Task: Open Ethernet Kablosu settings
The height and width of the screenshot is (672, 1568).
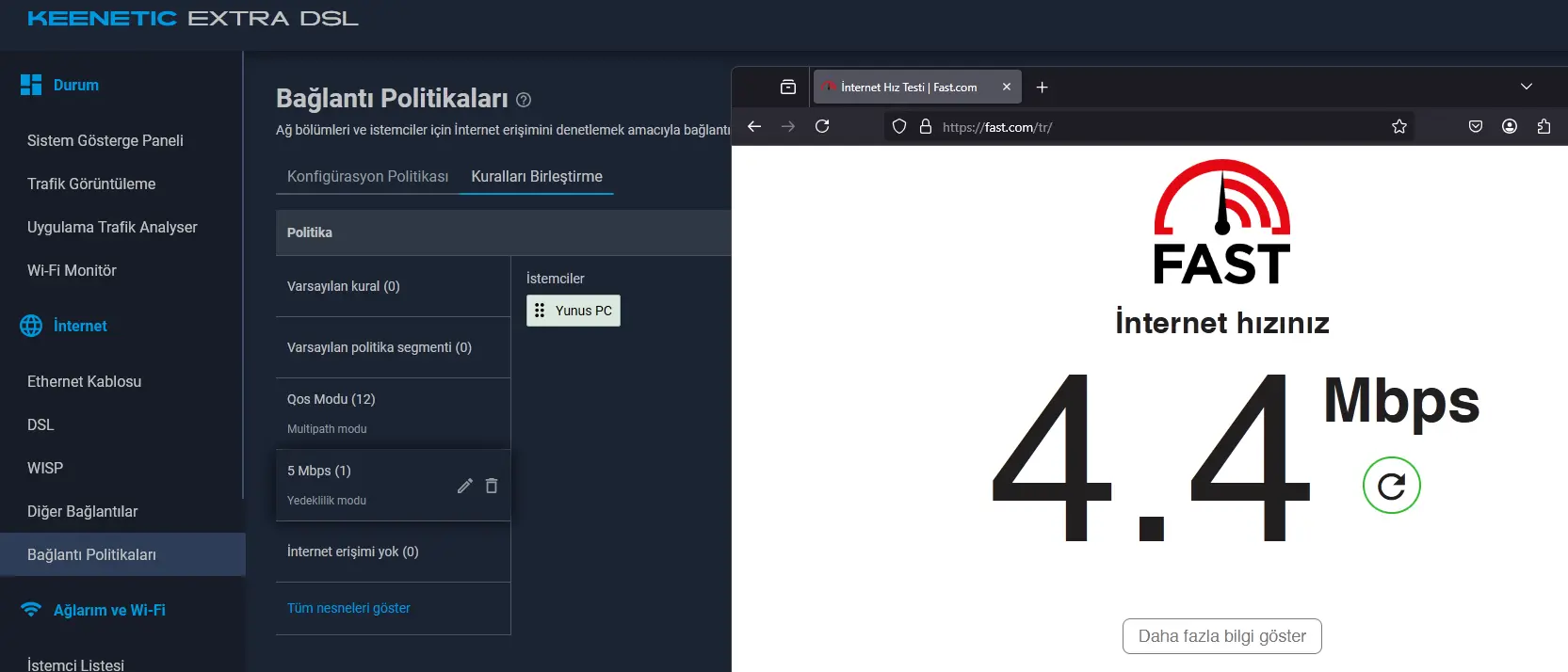Action: click(x=84, y=381)
